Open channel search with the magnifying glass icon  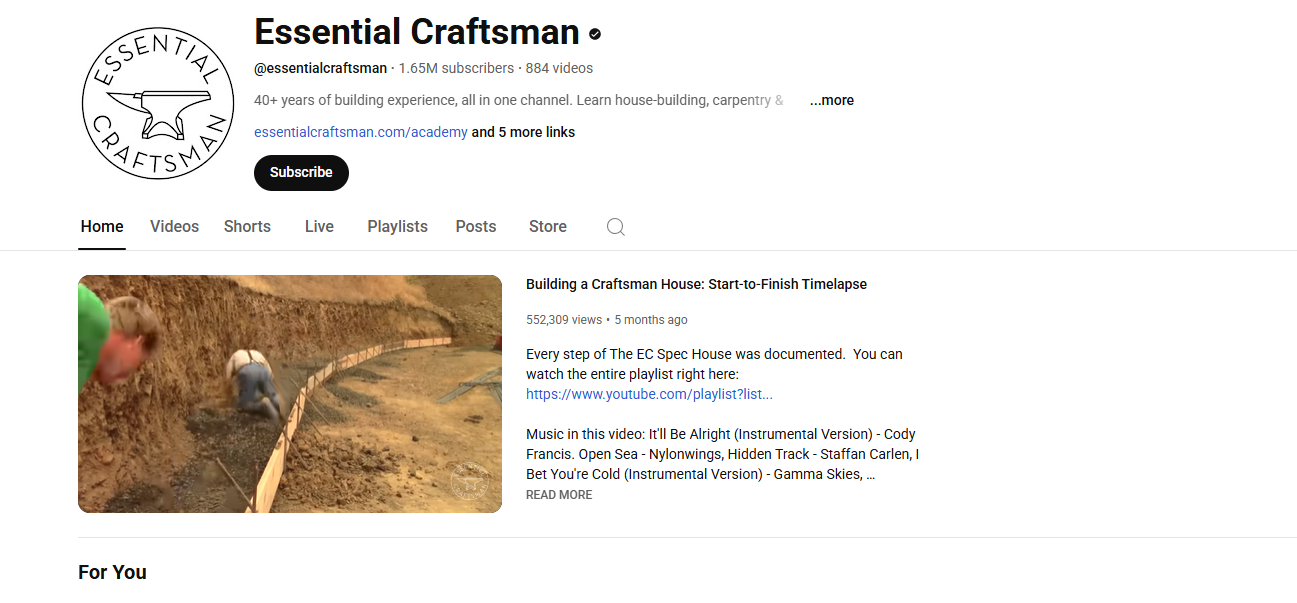(615, 227)
